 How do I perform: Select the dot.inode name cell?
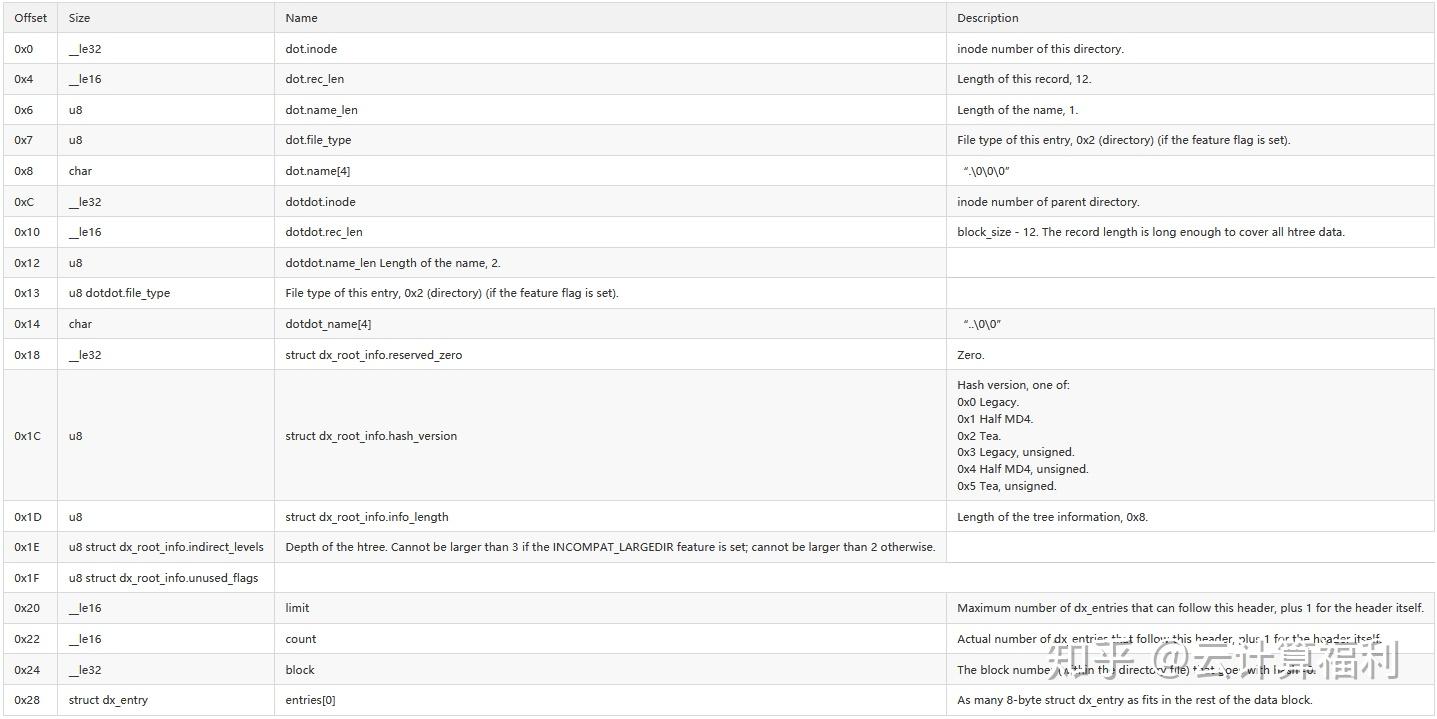(x=318, y=49)
